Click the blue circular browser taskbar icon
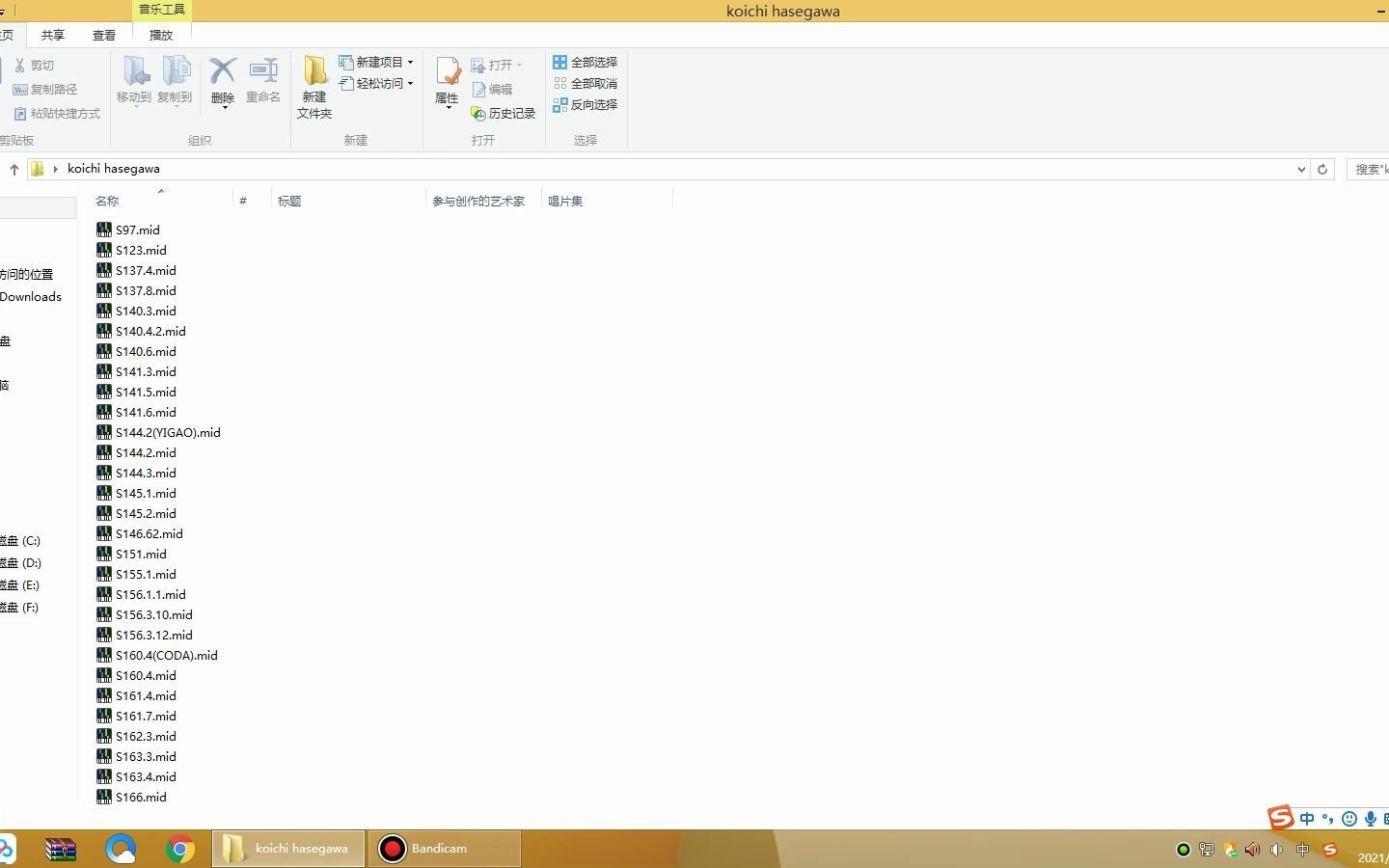Image resolution: width=1389 pixels, height=868 pixels. coord(121,849)
